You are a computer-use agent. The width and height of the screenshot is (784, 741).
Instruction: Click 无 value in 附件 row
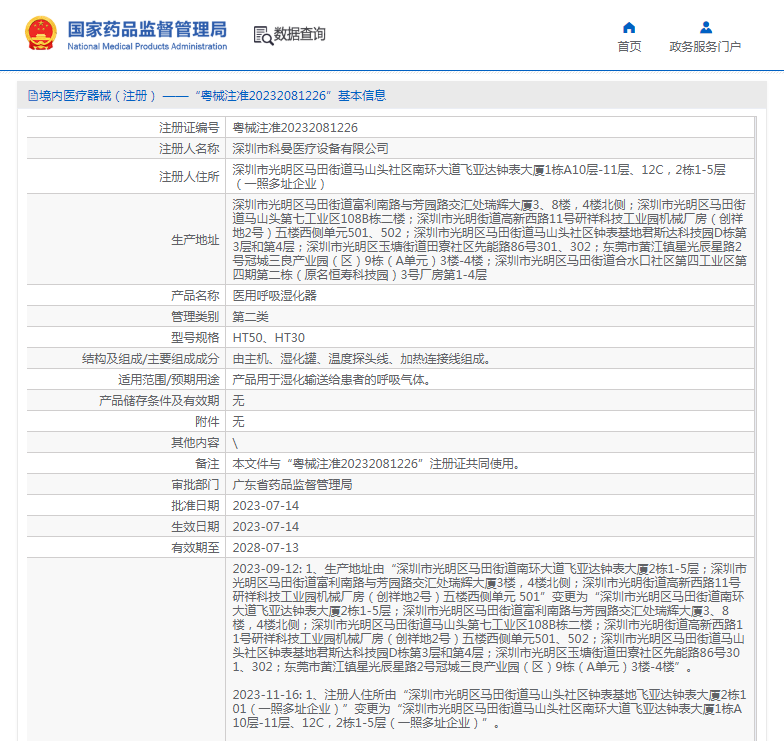coord(238,422)
